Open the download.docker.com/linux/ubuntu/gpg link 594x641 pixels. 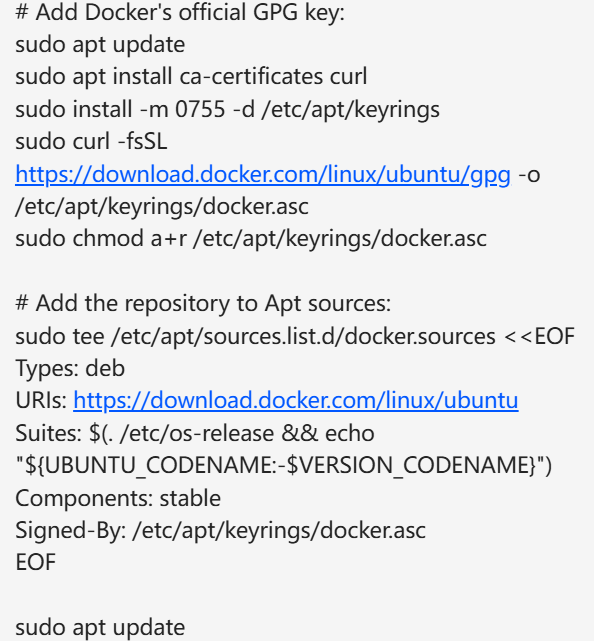[263, 175]
